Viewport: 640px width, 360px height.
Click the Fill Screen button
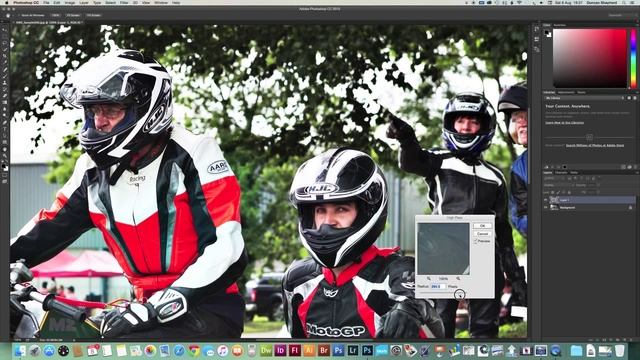(x=93, y=15)
